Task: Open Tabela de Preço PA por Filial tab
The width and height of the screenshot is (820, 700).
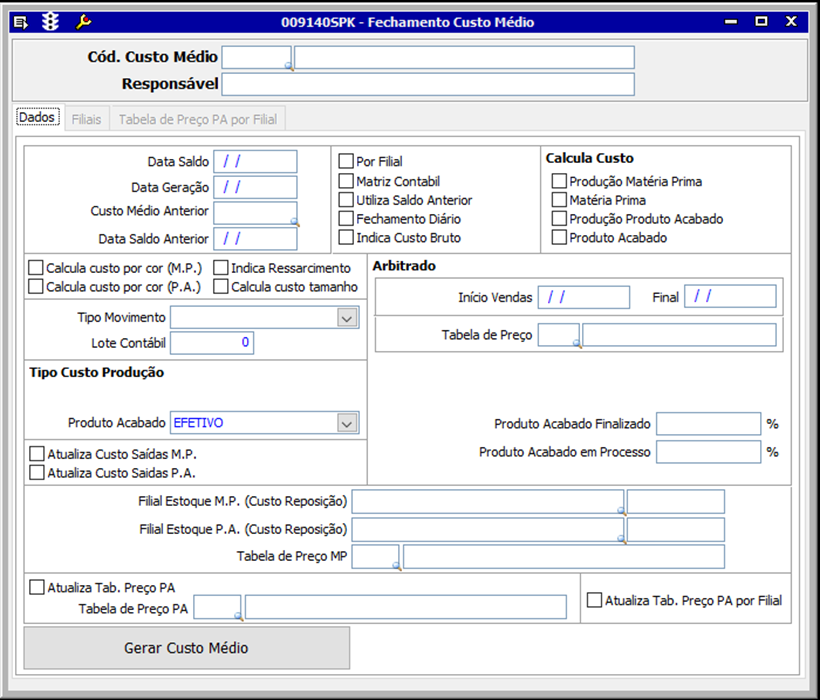Action: (198, 119)
